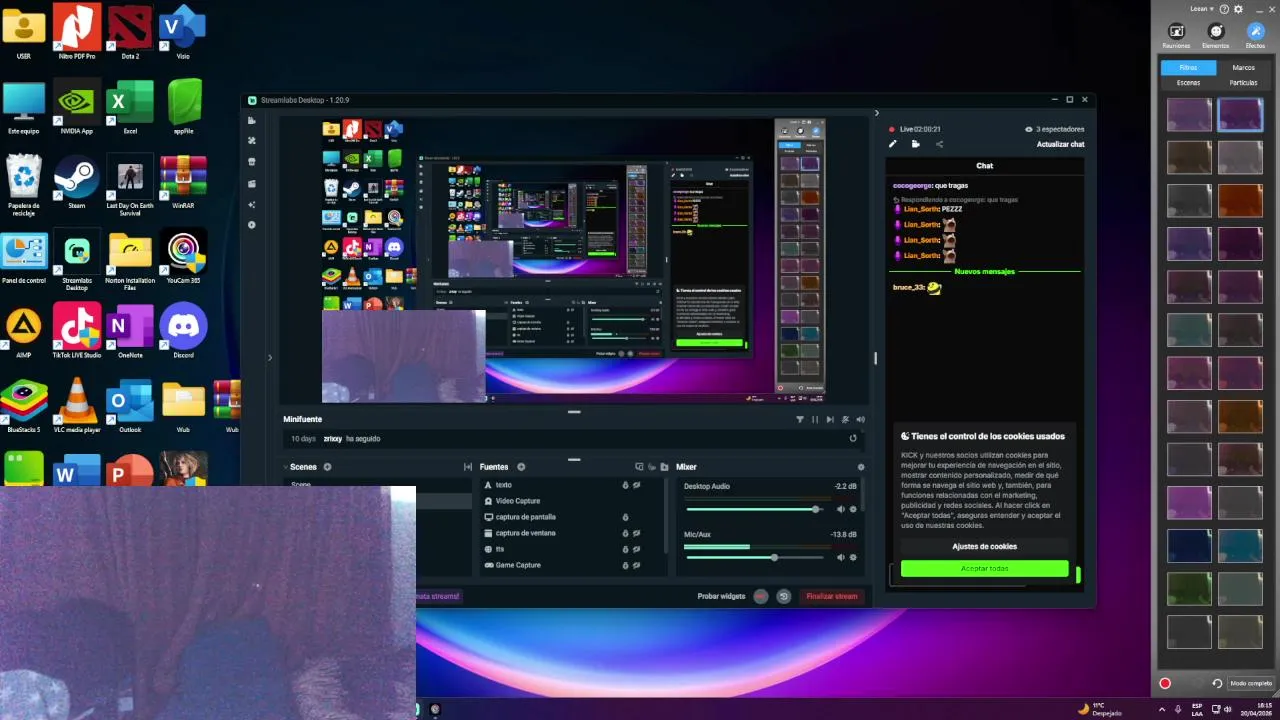Image resolution: width=1280 pixels, height=720 pixels.
Task: Click the share stream icon
Action: coord(939,144)
